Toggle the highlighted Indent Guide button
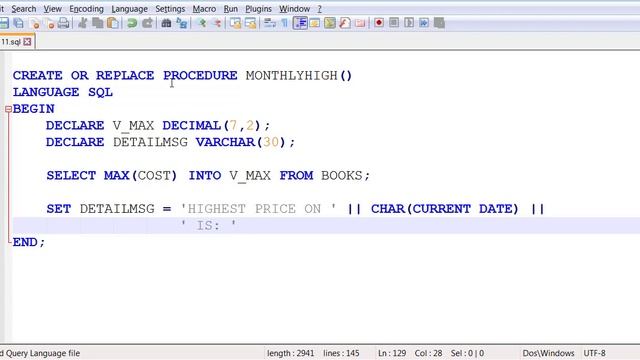Image resolution: width=640 pixels, height=360 pixels. 300,23
